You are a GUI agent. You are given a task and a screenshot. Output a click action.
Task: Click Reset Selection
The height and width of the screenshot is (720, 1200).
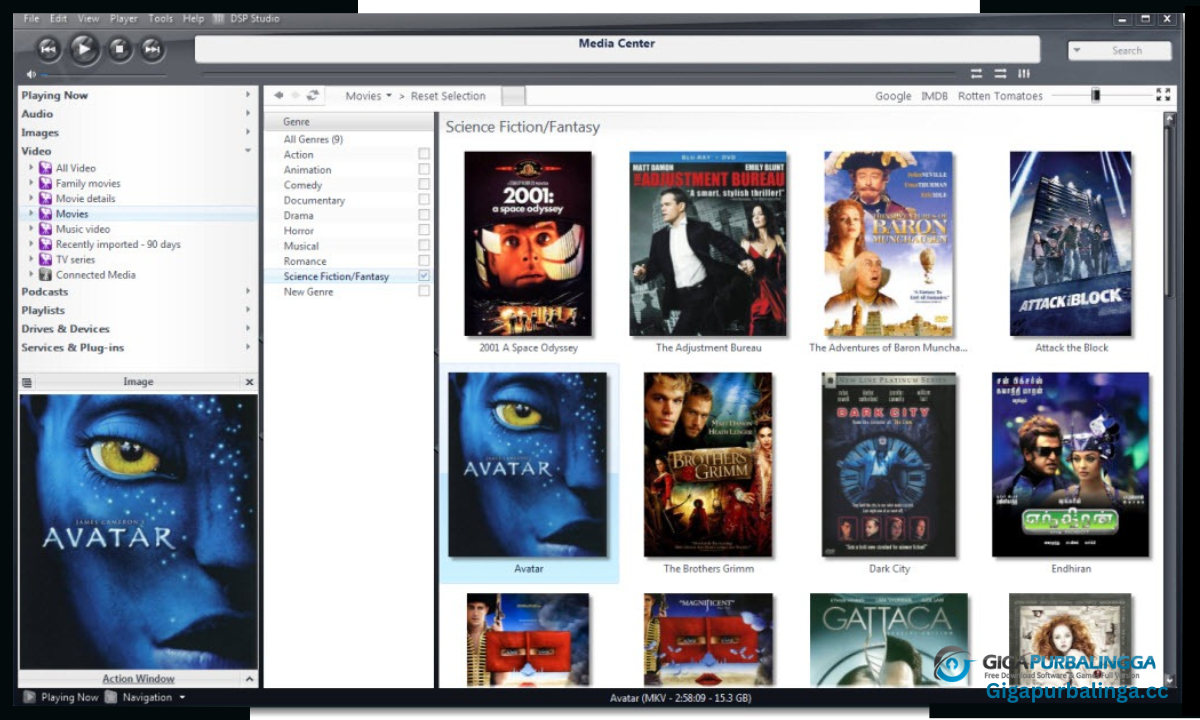pyautogui.click(x=448, y=96)
